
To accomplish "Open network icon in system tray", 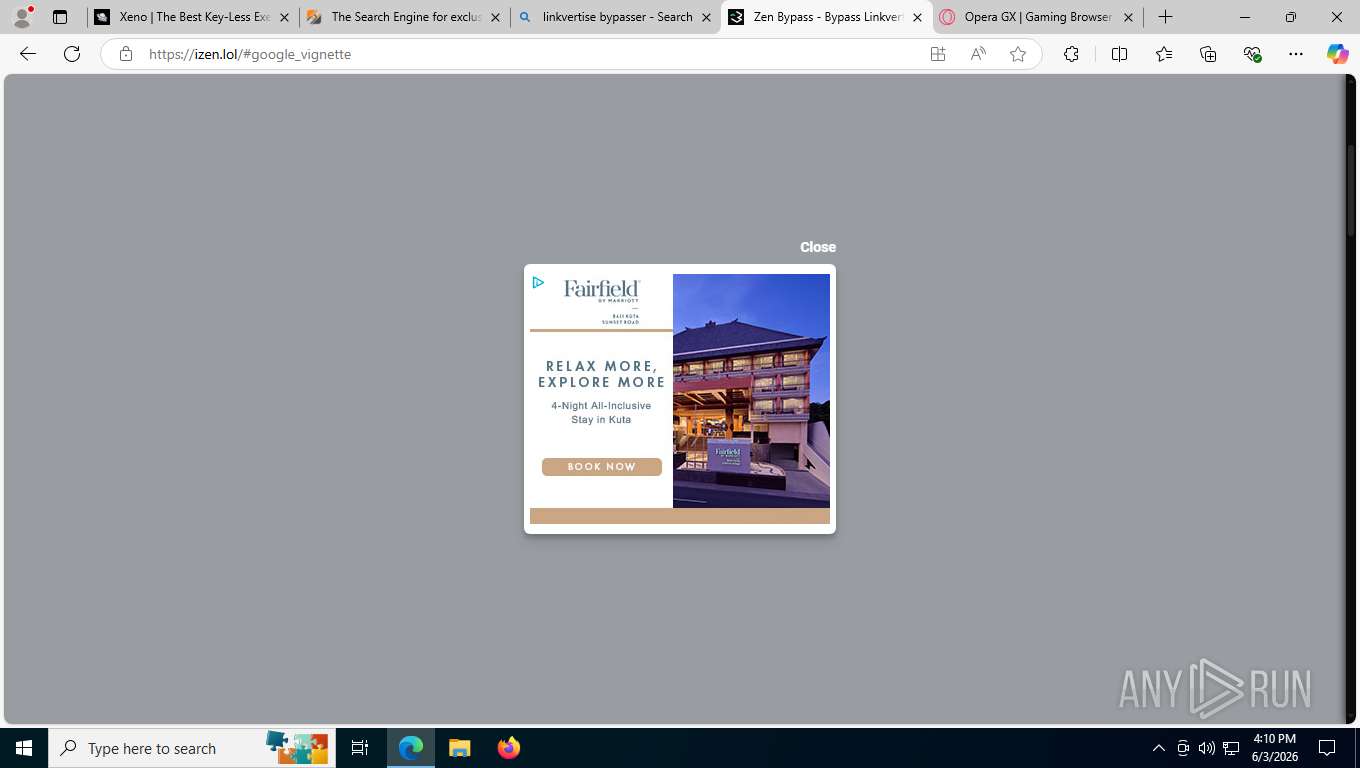I will [x=1231, y=748].
